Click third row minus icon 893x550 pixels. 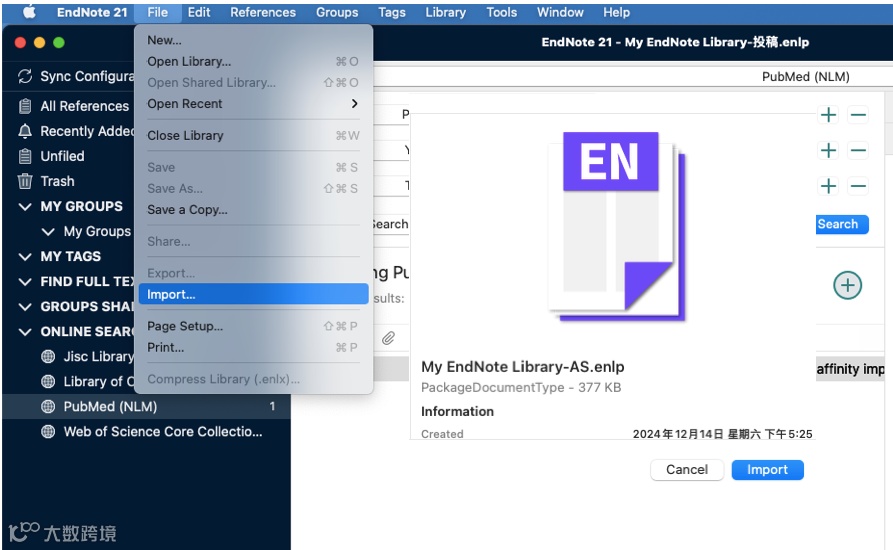pos(858,186)
